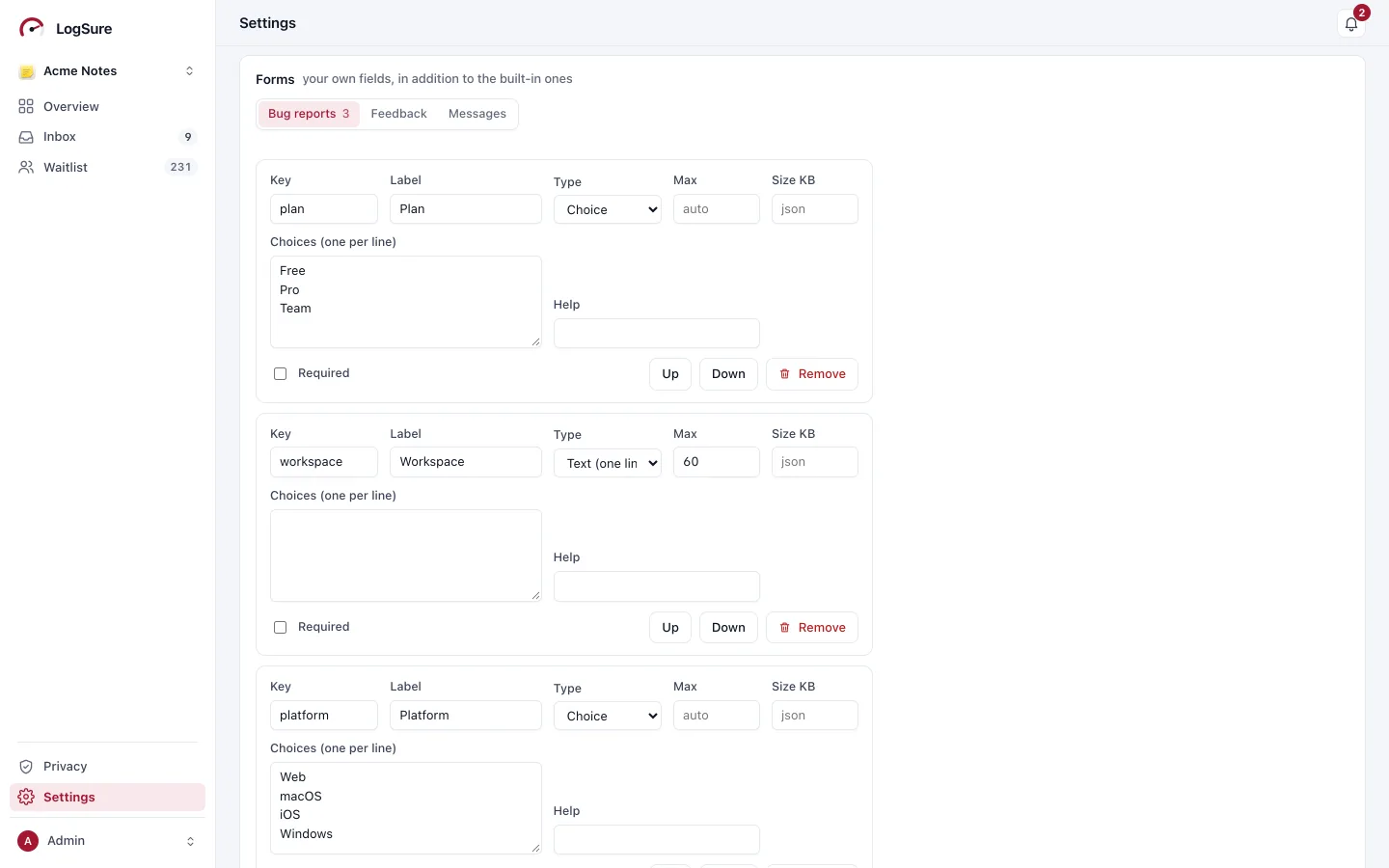Open Type dropdown for the platform field
1389x868 pixels.
[608, 716]
